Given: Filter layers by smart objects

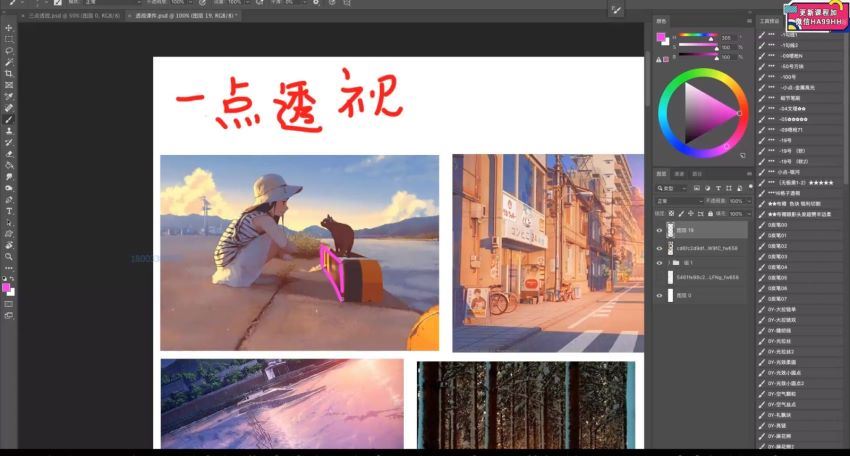Looking at the screenshot, I should (x=739, y=188).
